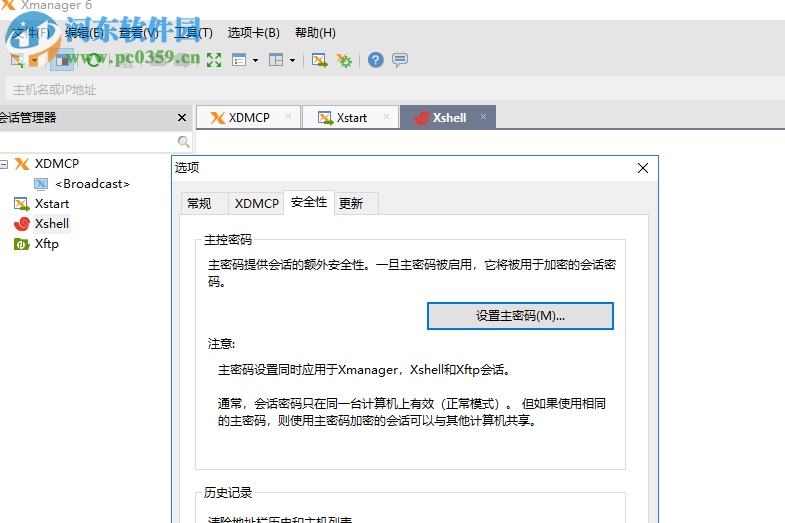This screenshot has height=523, width=785.
Task: Click the session list view icon
Action: (x=239, y=61)
